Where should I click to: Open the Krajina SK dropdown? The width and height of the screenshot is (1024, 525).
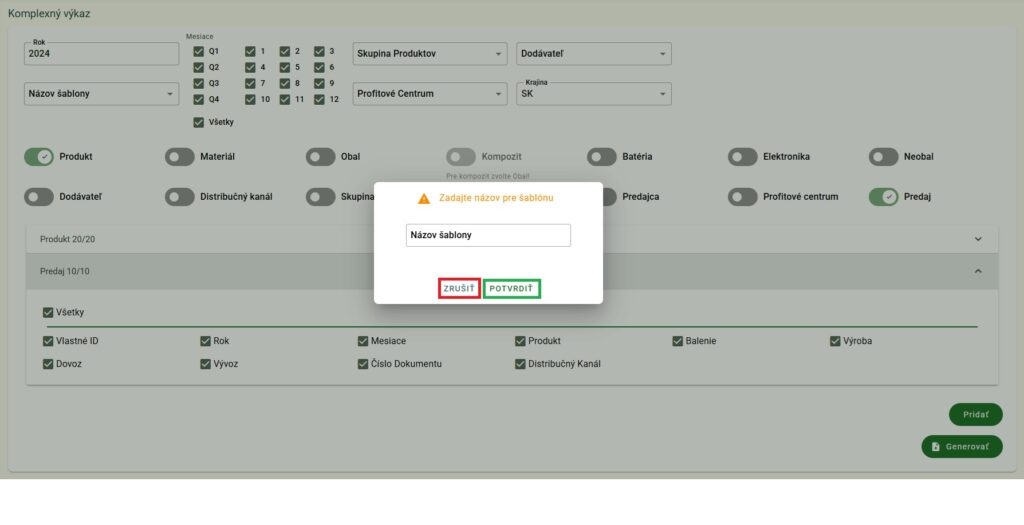[594, 94]
